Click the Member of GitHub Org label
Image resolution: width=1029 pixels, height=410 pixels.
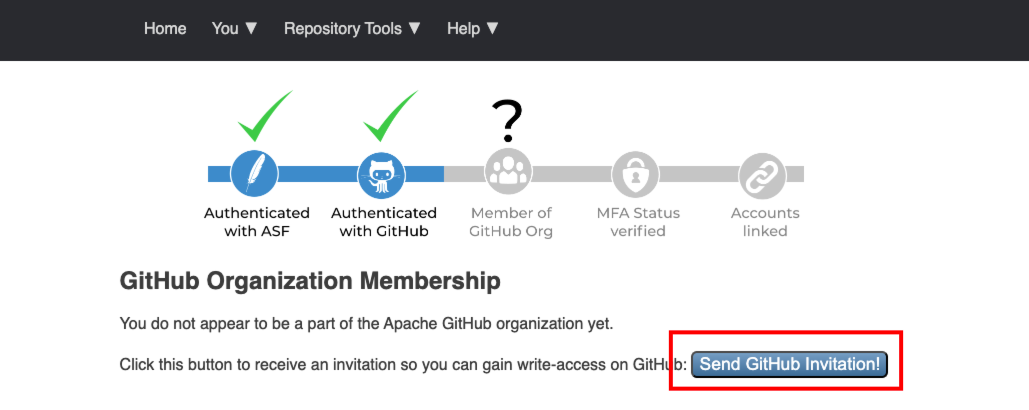click(x=510, y=222)
